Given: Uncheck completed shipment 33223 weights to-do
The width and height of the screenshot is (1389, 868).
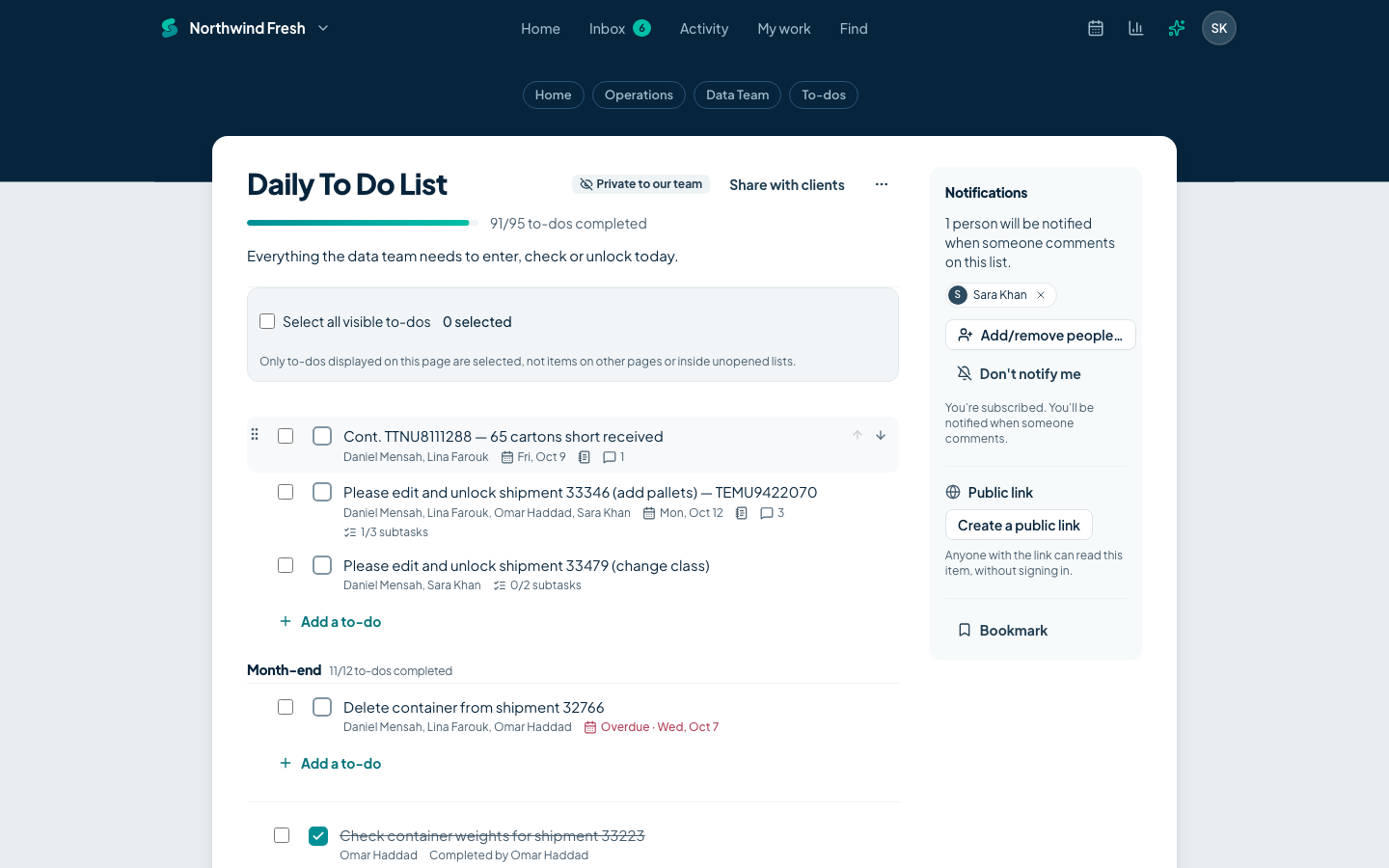Looking at the screenshot, I should [x=318, y=835].
